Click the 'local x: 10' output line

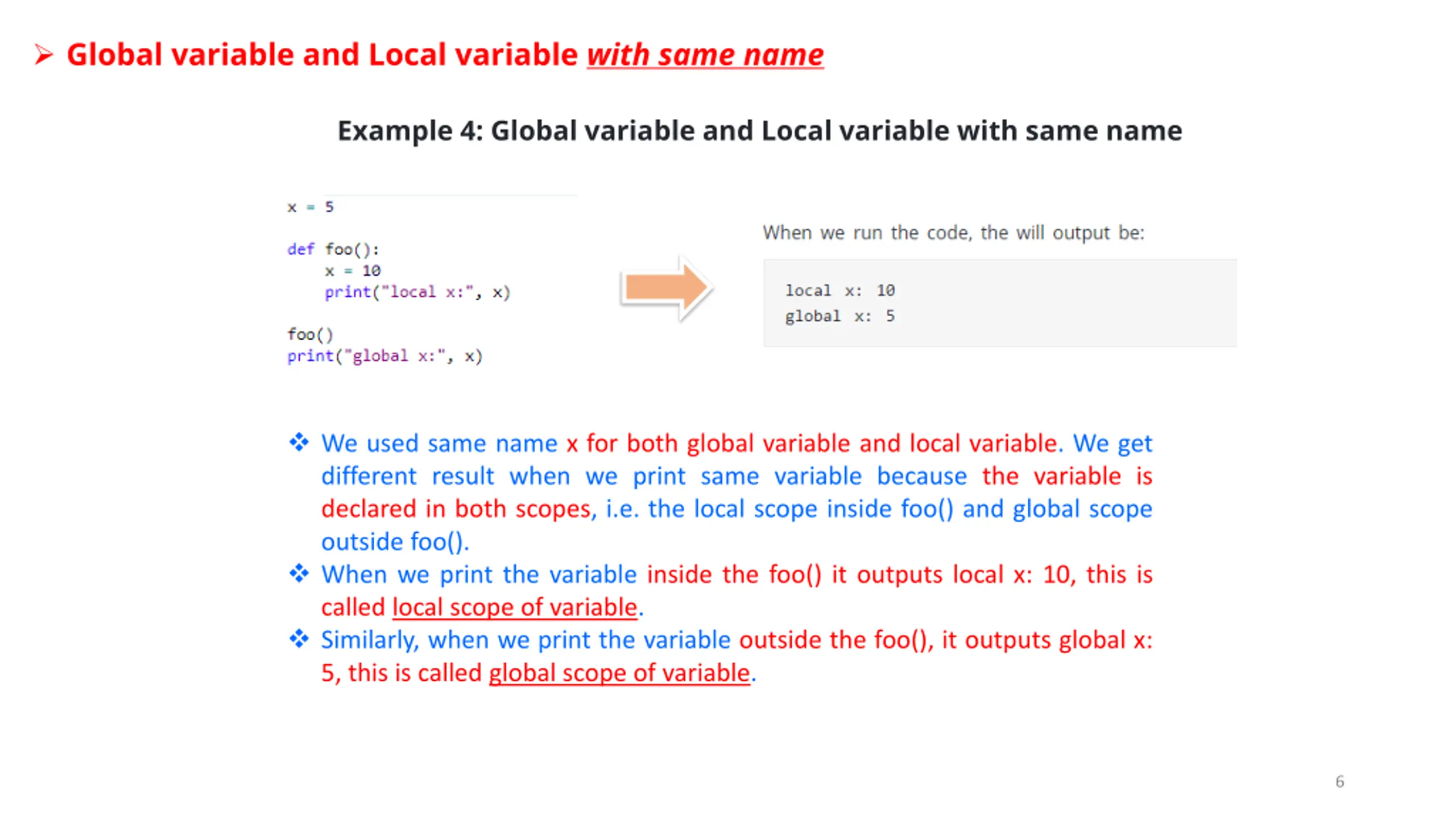click(839, 291)
